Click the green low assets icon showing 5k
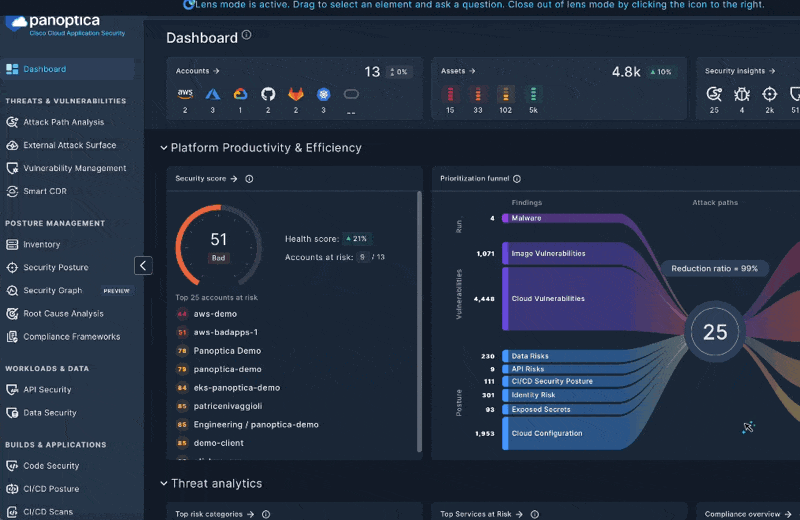 (533, 94)
